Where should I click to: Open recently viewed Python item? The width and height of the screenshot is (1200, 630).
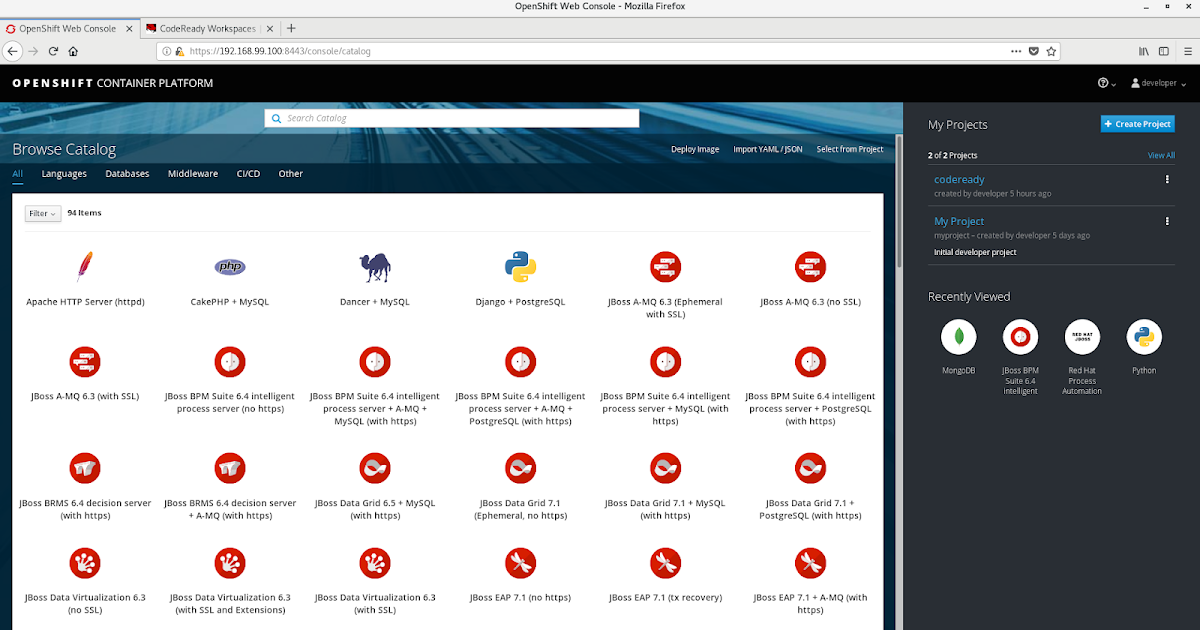click(x=1144, y=337)
